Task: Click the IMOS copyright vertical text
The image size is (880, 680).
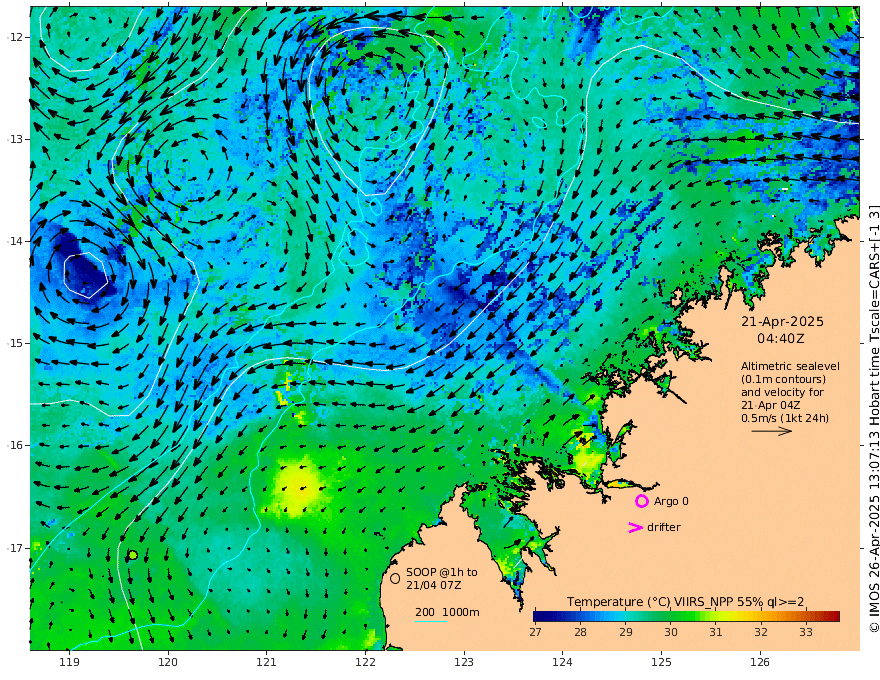Action: [x=874, y=419]
